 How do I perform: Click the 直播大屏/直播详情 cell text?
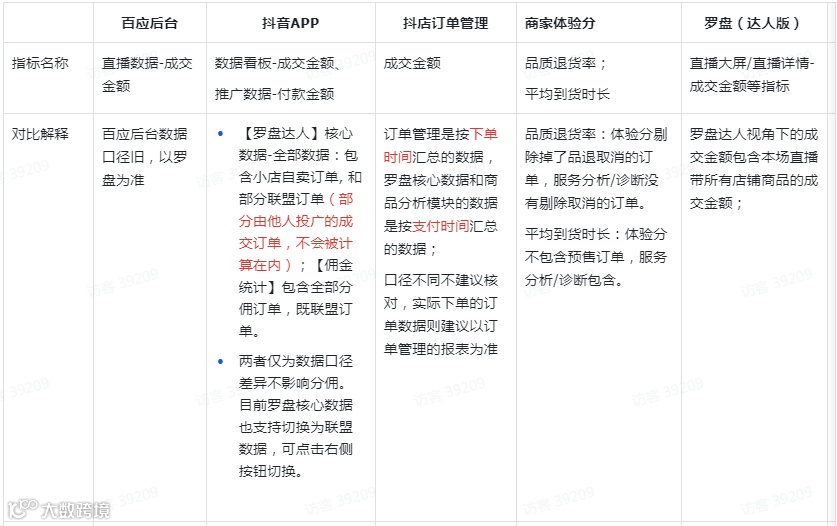click(x=752, y=75)
